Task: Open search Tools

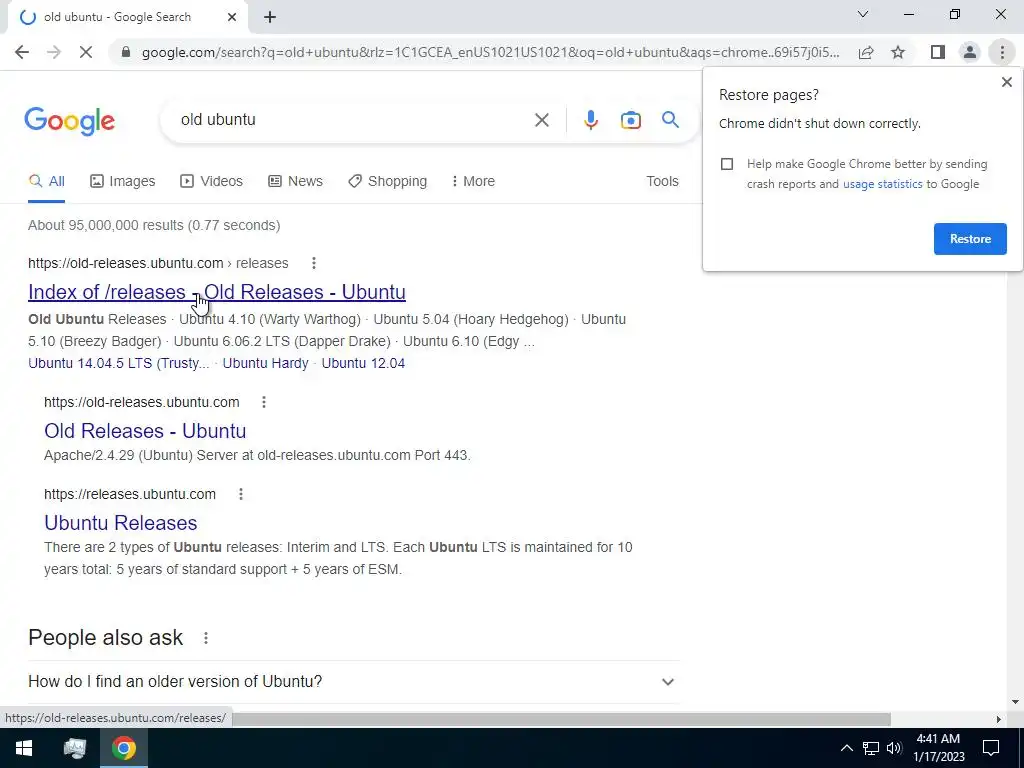Action: click(x=662, y=181)
